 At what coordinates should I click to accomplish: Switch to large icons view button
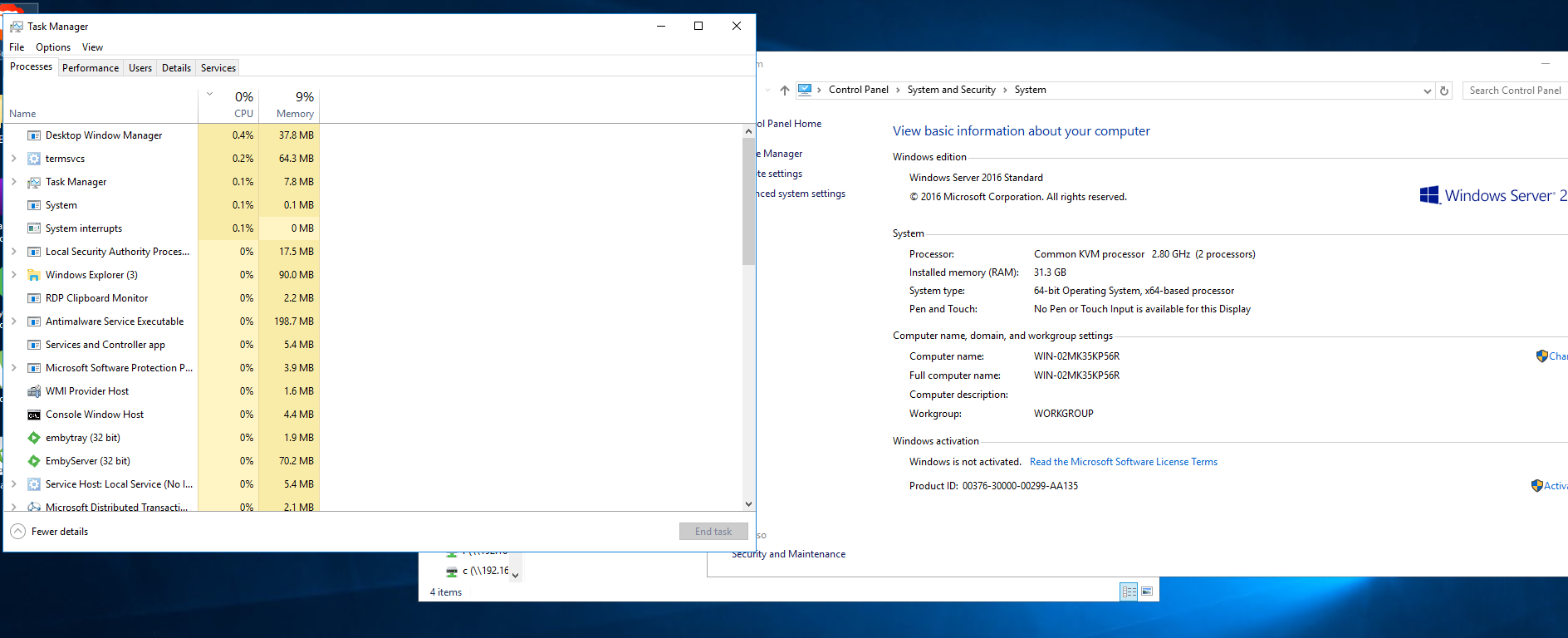(x=1147, y=591)
